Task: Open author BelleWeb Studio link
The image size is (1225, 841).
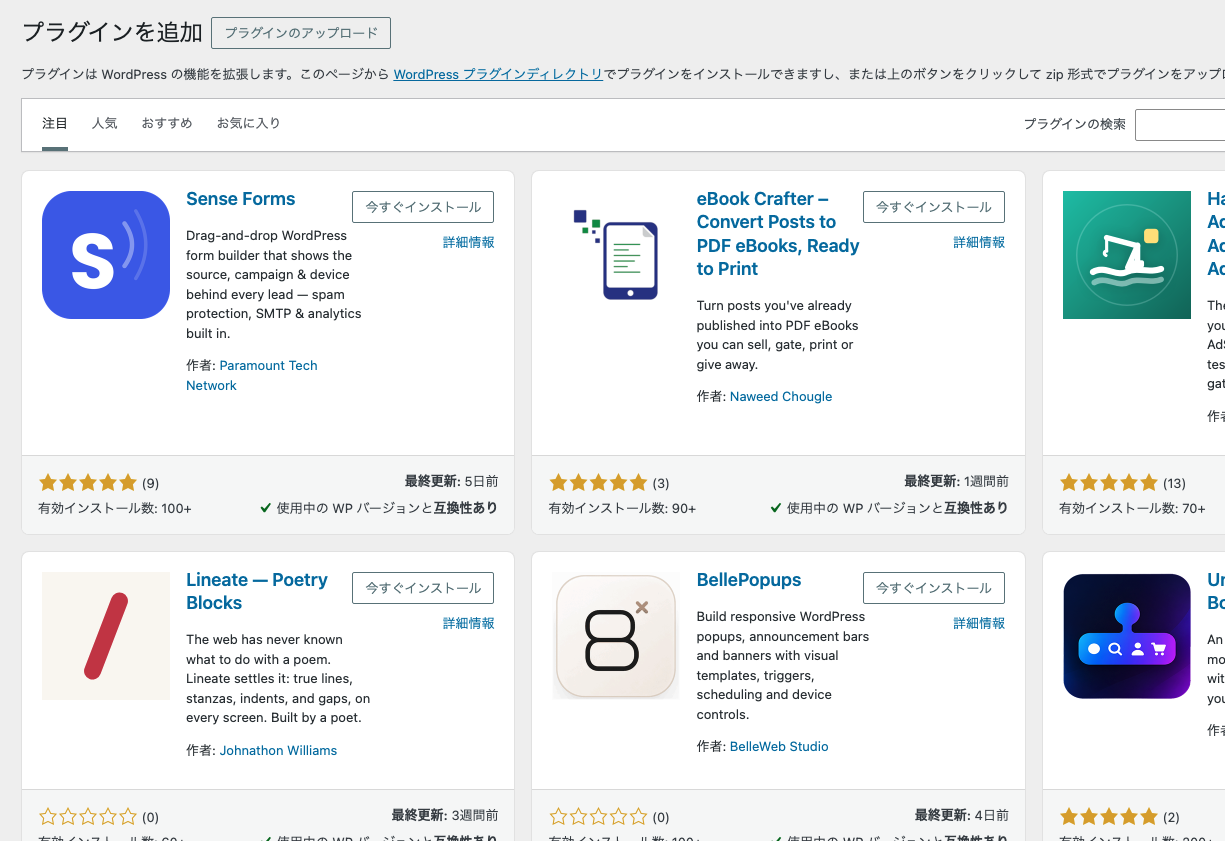Action: tap(779, 747)
